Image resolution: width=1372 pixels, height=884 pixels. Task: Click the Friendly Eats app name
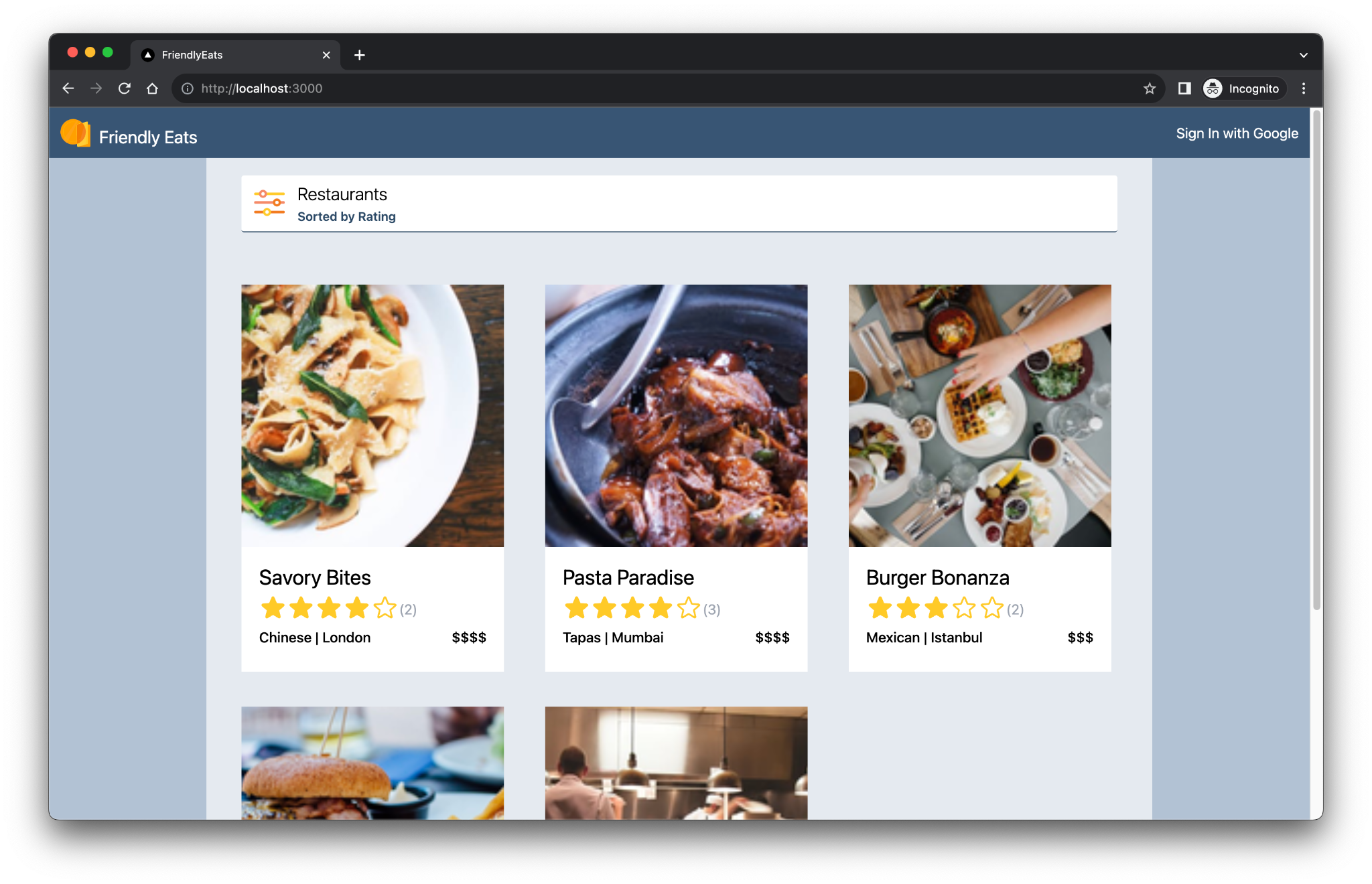click(x=149, y=137)
